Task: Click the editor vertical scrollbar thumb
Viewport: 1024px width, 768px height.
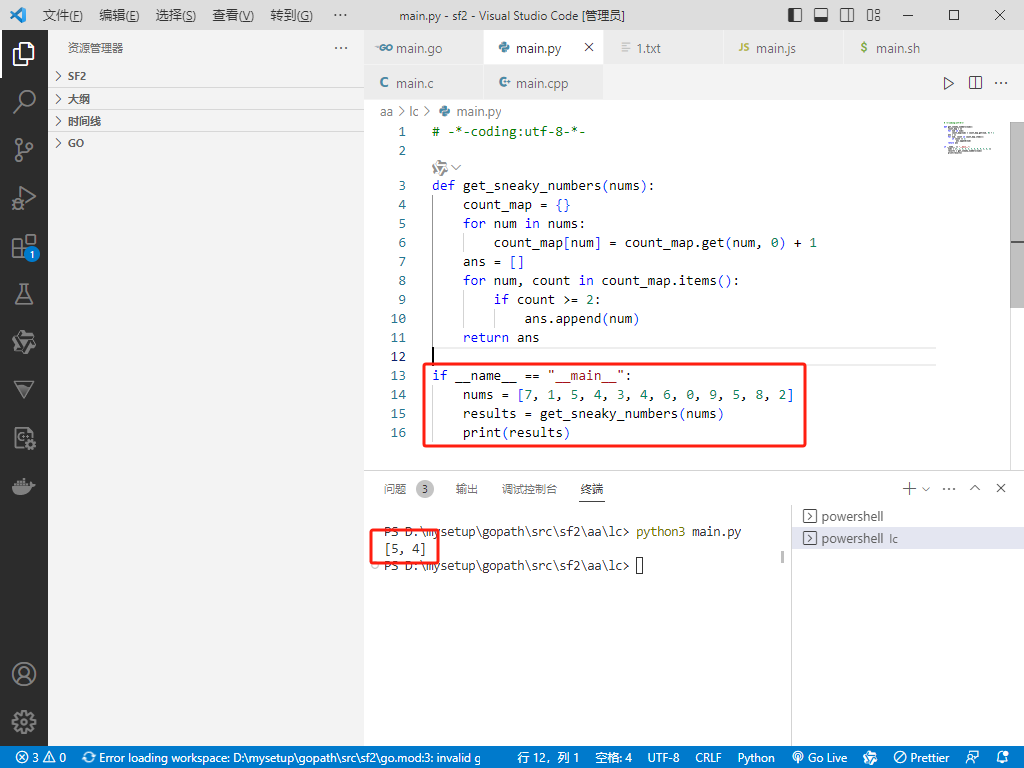Action: click(x=1017, y=214)
